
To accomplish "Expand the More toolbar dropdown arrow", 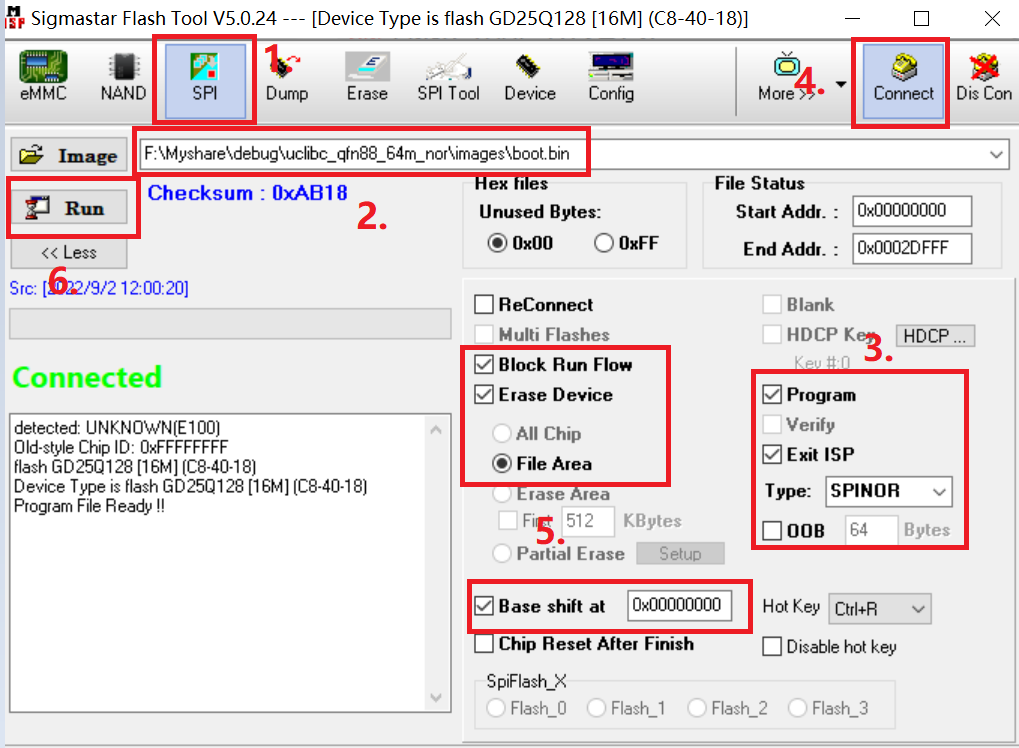I will pos(841,84).
